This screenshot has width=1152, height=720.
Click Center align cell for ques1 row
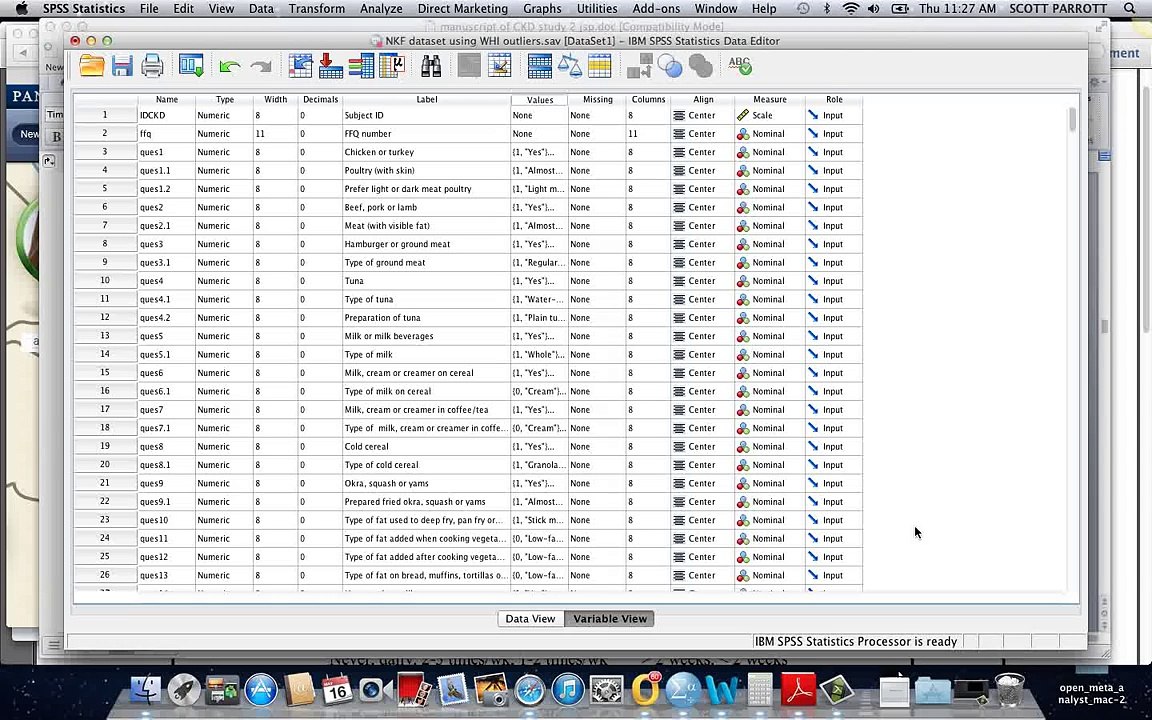(x=702, y=152)
